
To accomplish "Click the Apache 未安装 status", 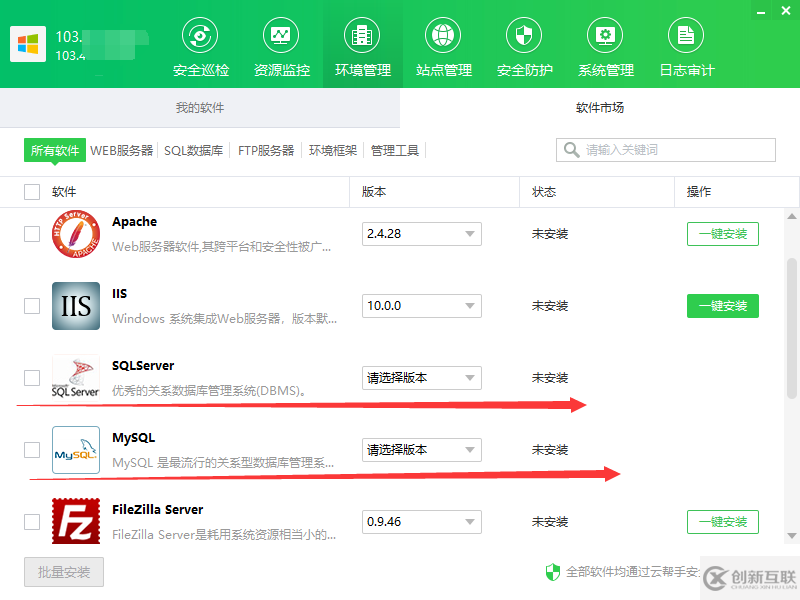I will (550, 234).
